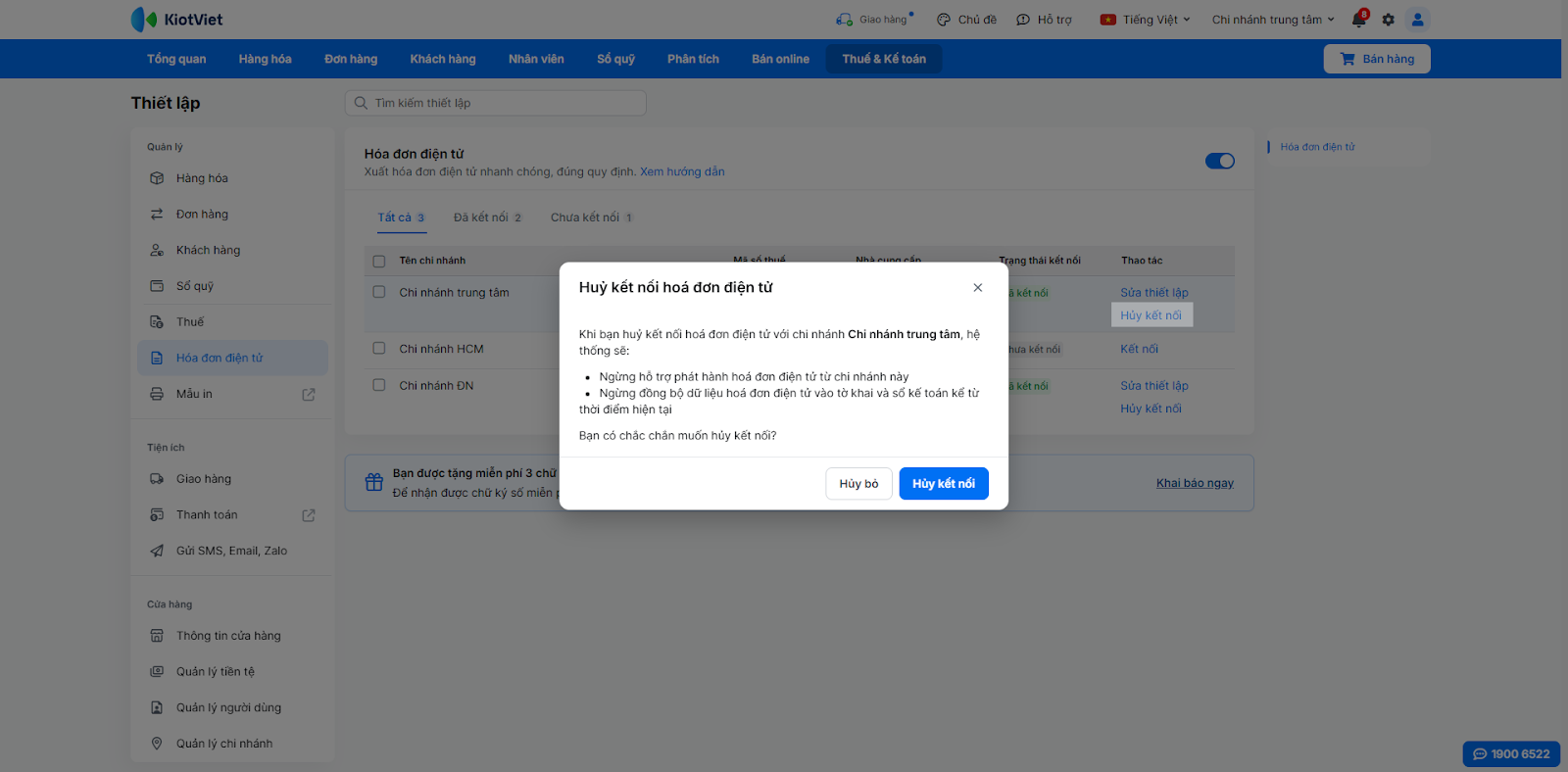Tick the Chi nhánh ĐN row checkbox
This screenshot has width=1568, height=772.
click(379, 385)
